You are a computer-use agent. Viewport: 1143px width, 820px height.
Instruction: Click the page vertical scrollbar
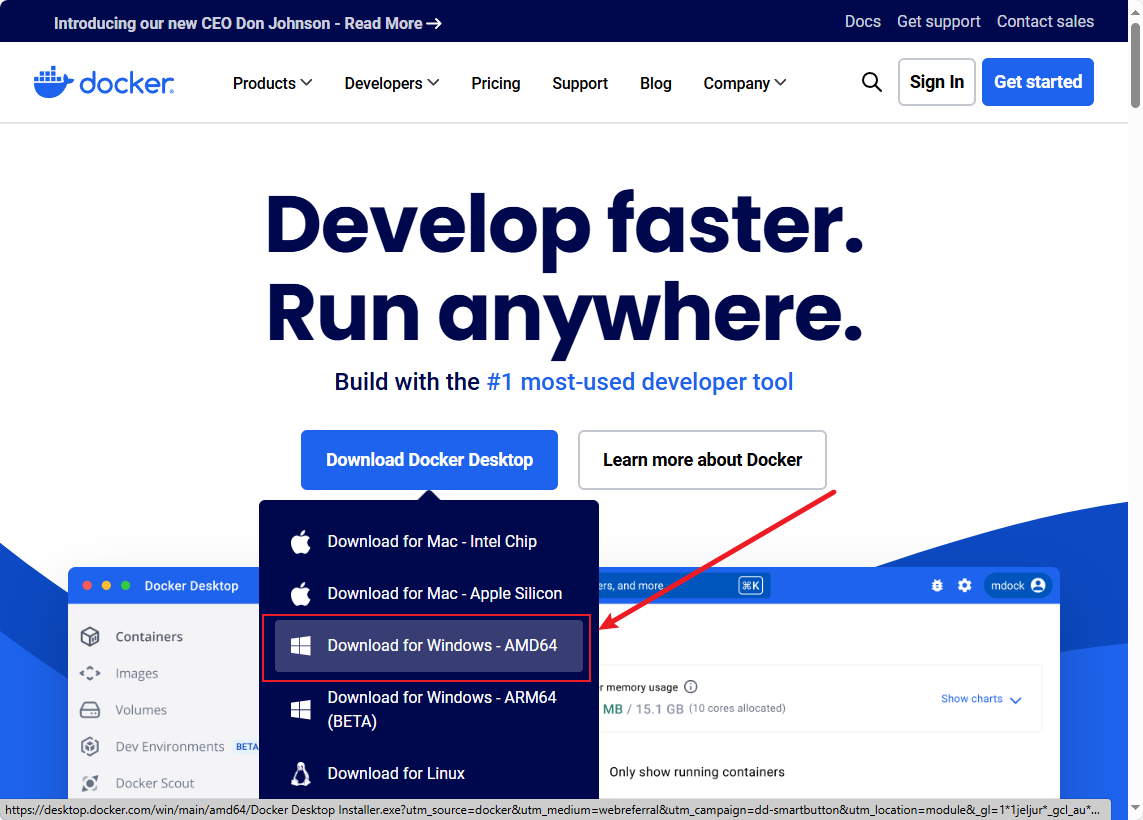(x=1135, y=400)
